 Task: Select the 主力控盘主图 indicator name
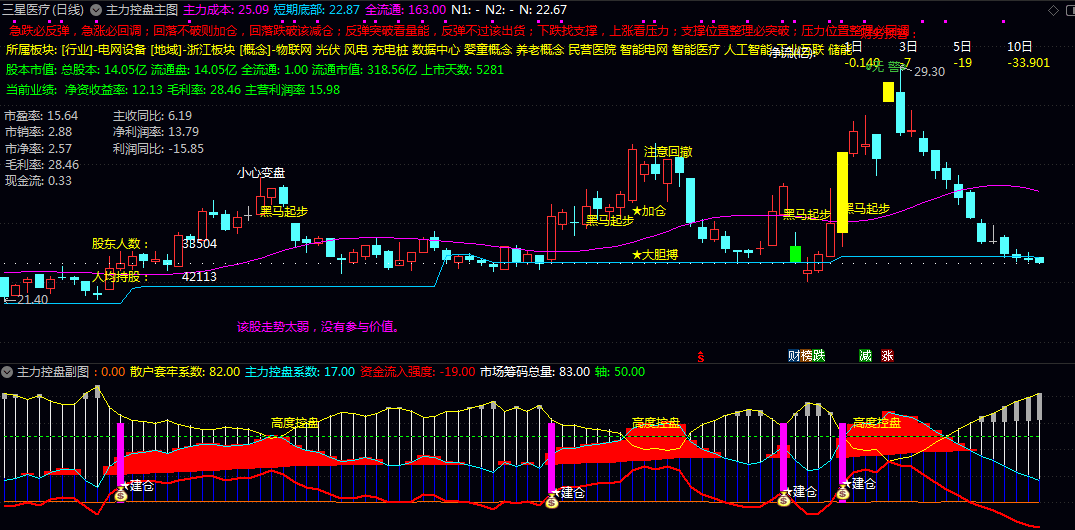(141, 10)
